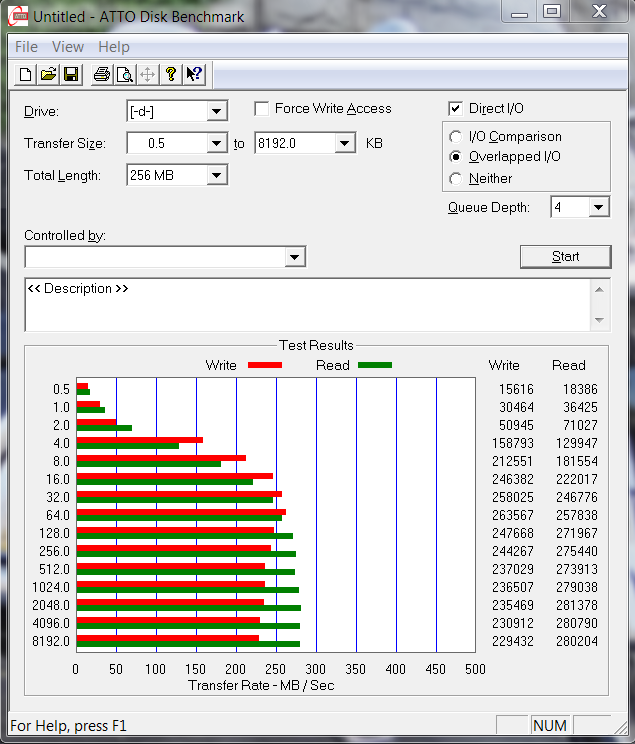Click the New file toolbar icon
This screenshot has width=635, height=744.
point(25,74)
